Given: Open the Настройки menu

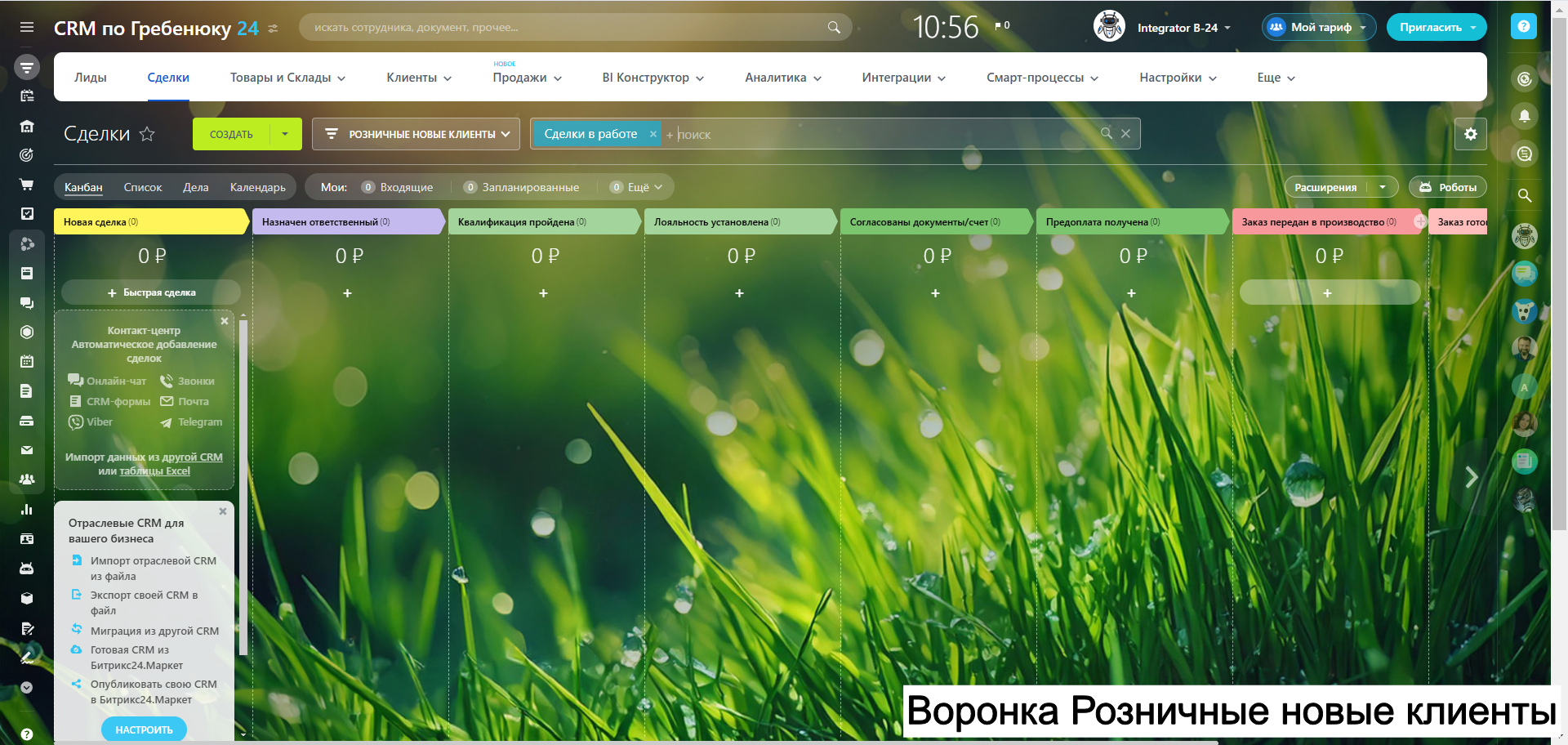Looking at the screenshot, I should [1178, 78].
